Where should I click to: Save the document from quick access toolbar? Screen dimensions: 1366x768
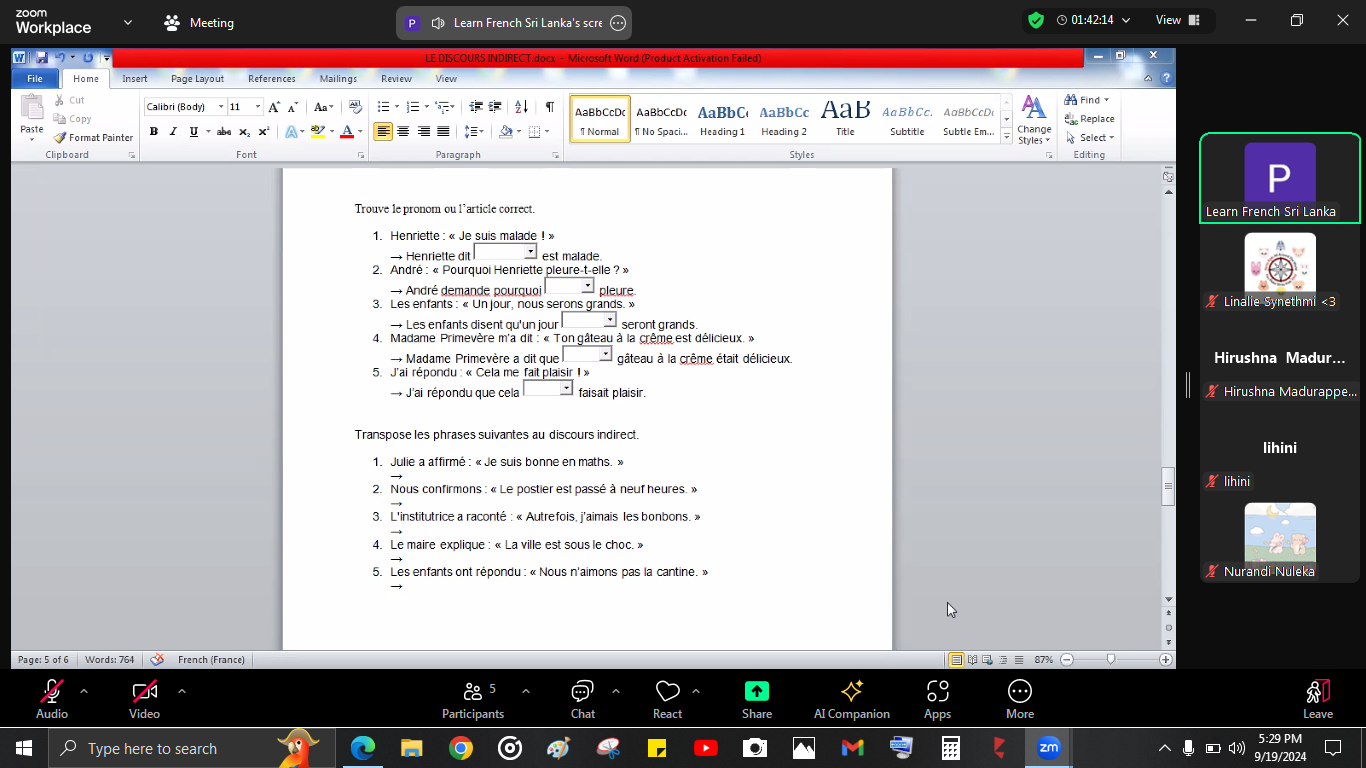(x=41, y=58)
